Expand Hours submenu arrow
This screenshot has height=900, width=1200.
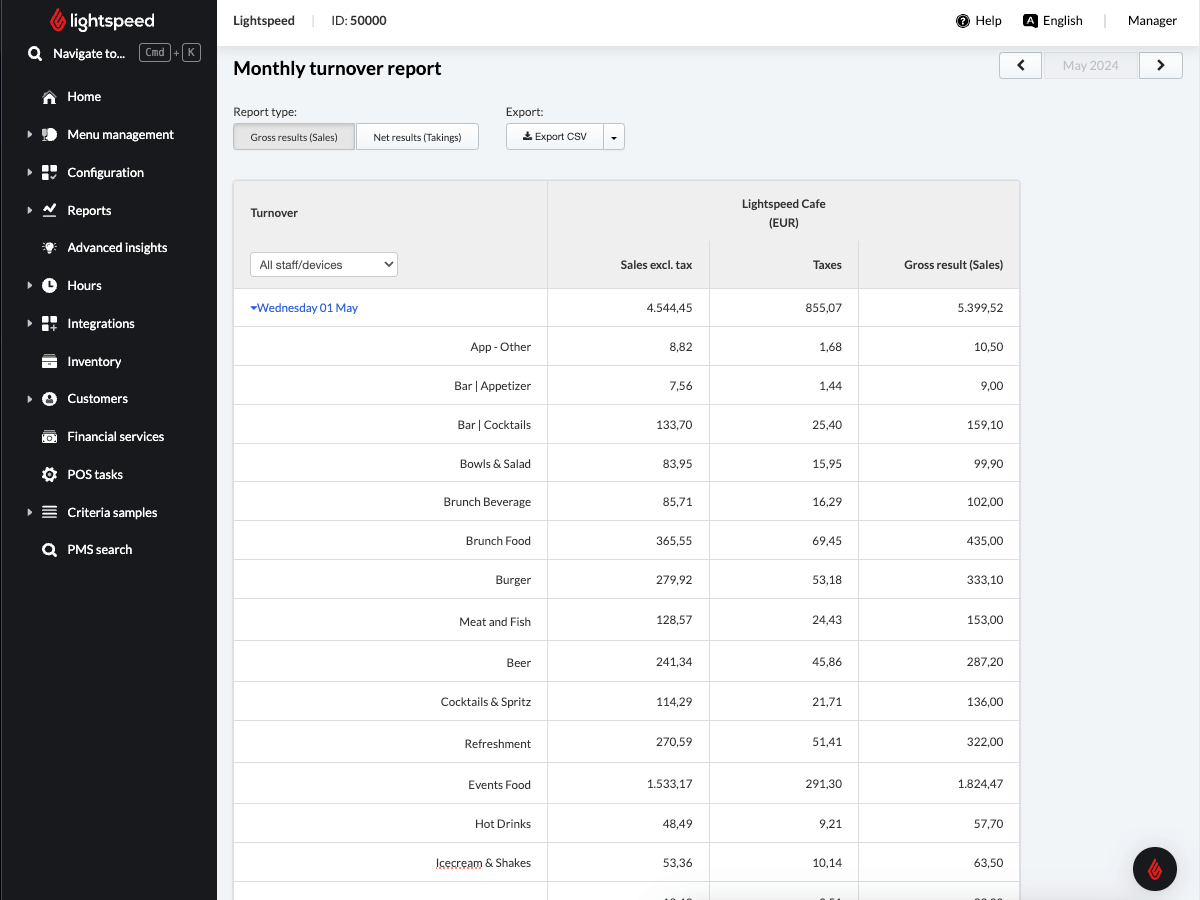(x=30, y=286)
